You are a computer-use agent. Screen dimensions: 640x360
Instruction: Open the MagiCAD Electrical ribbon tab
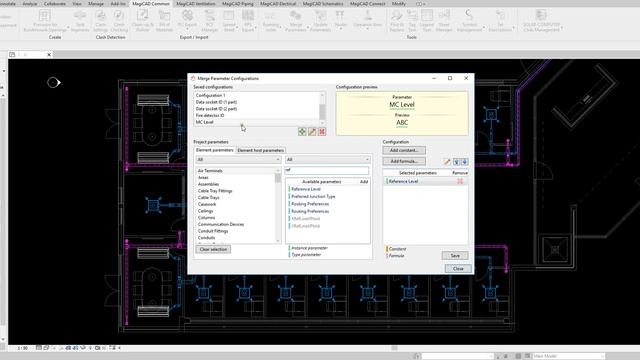(x=278, y=4)
